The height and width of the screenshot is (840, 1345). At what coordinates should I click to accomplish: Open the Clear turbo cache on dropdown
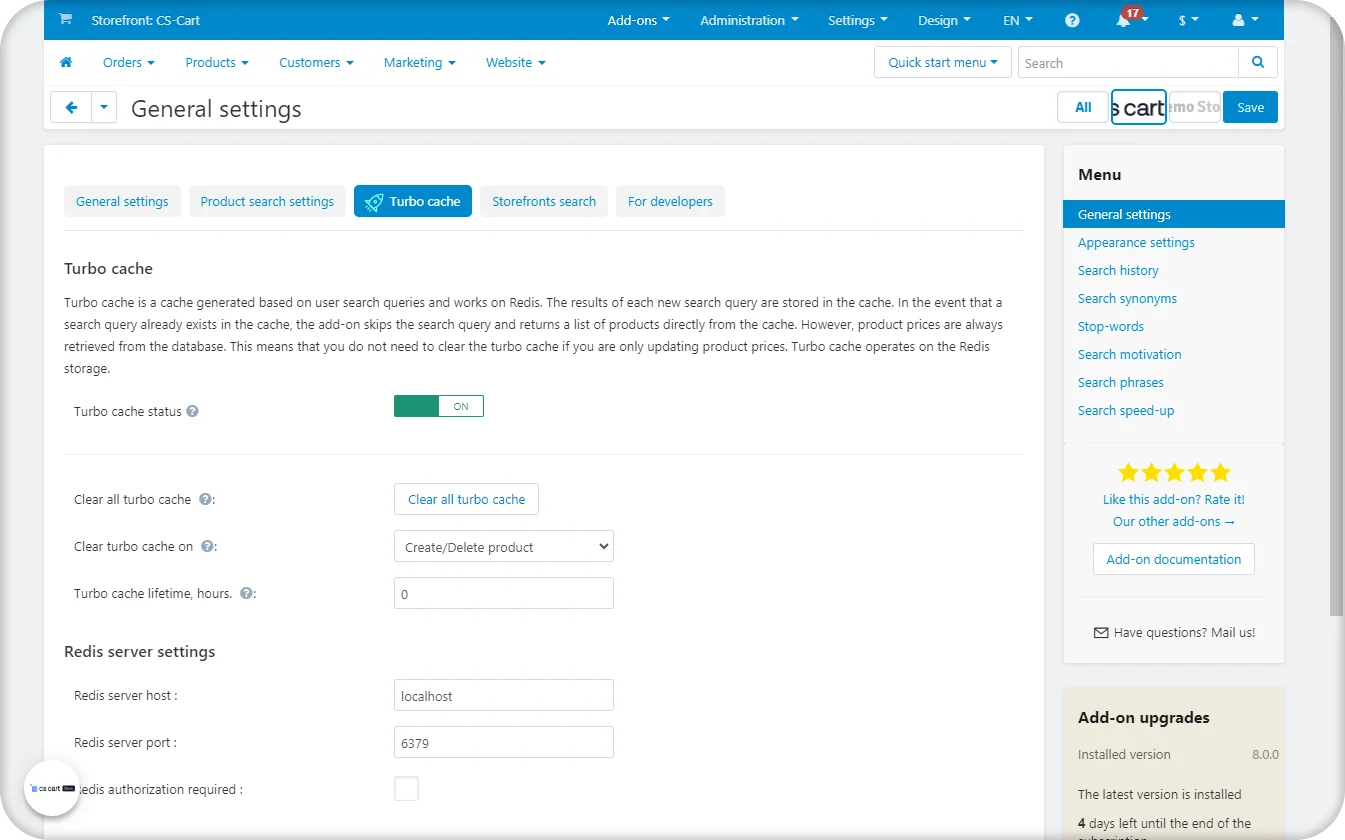tap(503, 547)
